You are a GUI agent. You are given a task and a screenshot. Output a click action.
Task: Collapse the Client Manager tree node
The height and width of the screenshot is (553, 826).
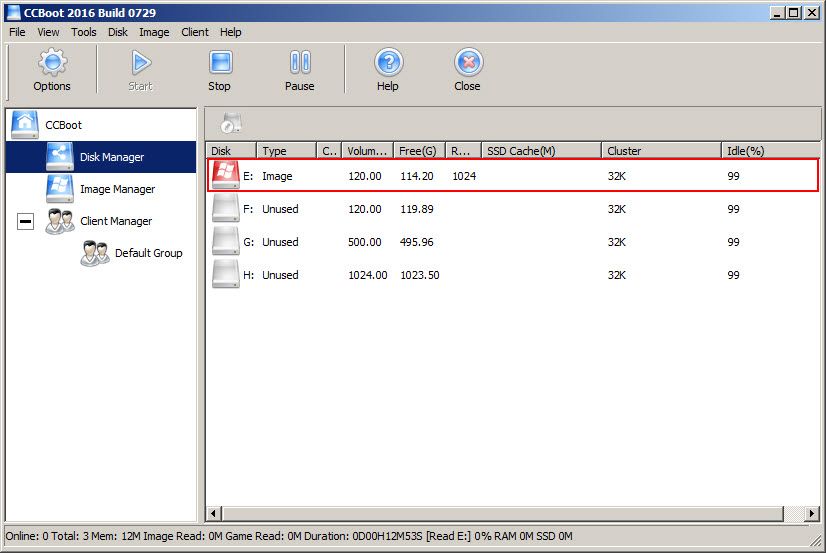[25, 221]
